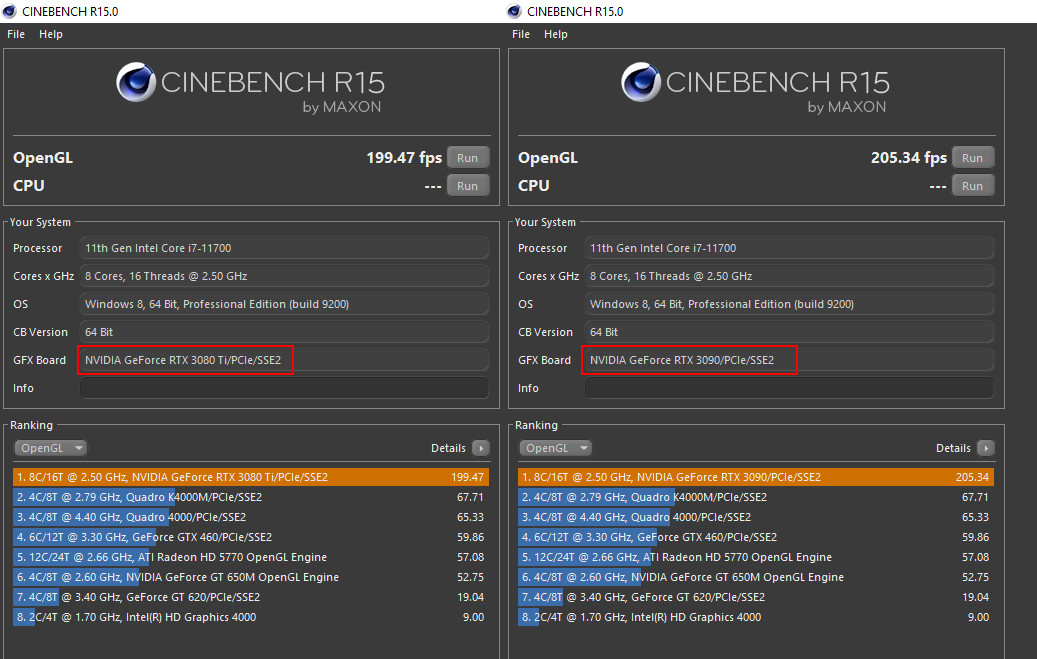
Task: Click OS value field in right window
Action: coord(789,304)
